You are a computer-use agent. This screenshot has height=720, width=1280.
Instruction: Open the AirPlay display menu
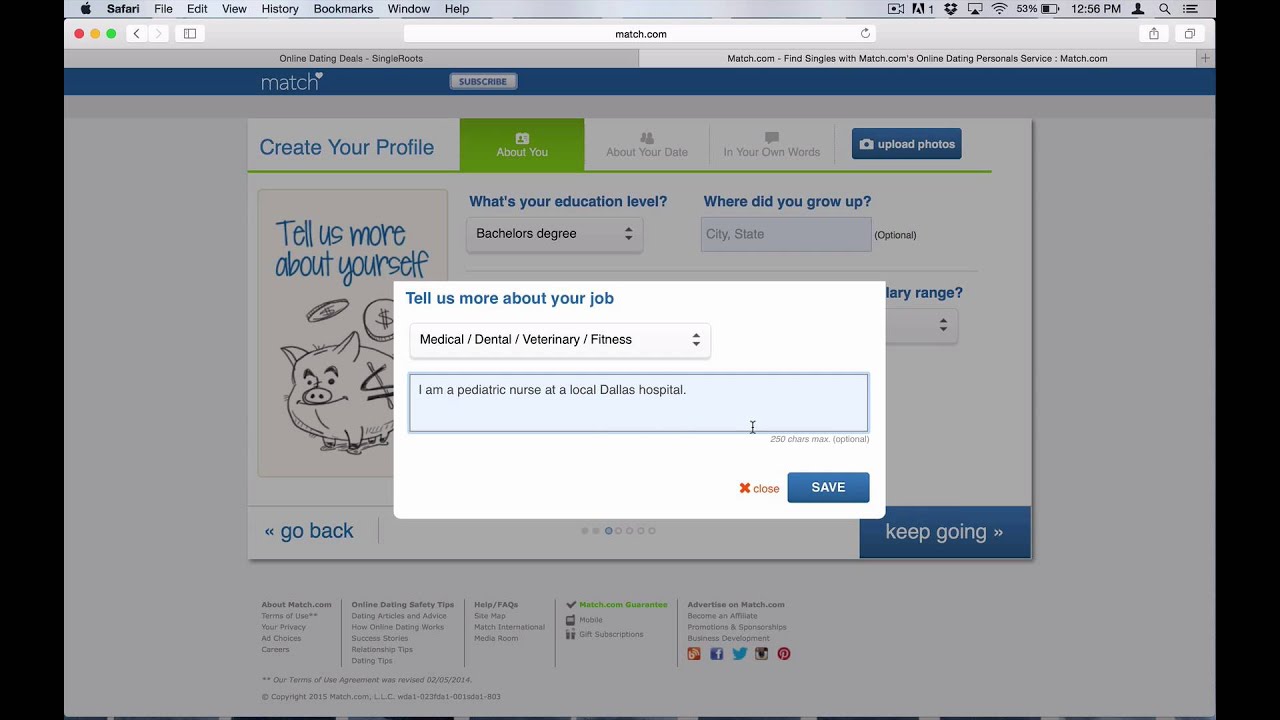coord(975,9)
